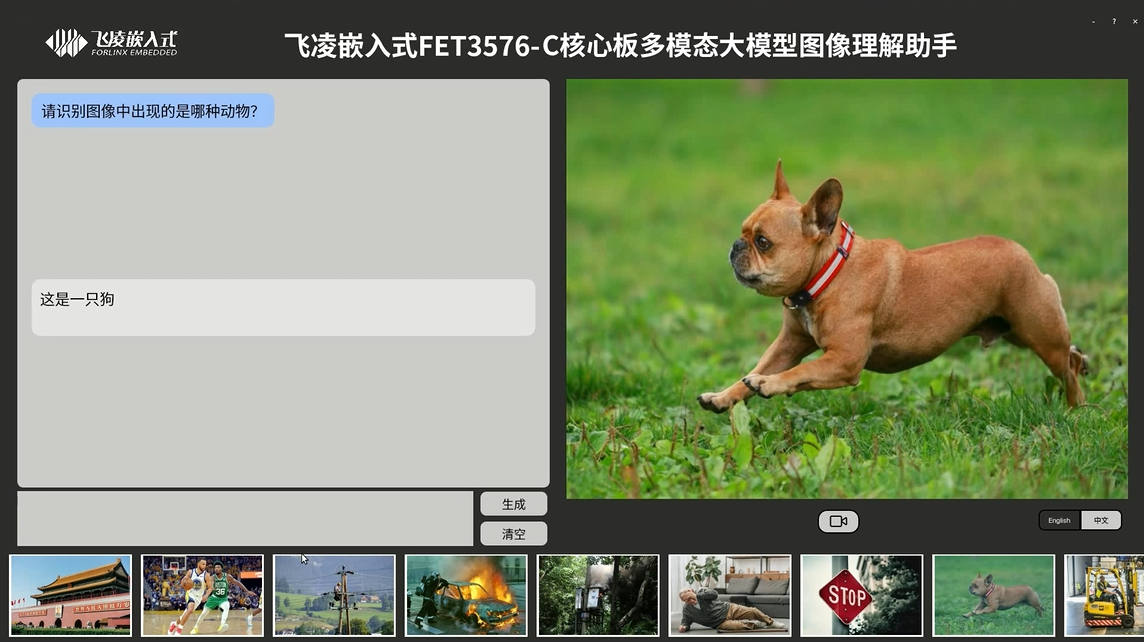The width and height of the screenshot is (1144, 642).
Task: Switch language to 中文
Action: (1100, 520)
